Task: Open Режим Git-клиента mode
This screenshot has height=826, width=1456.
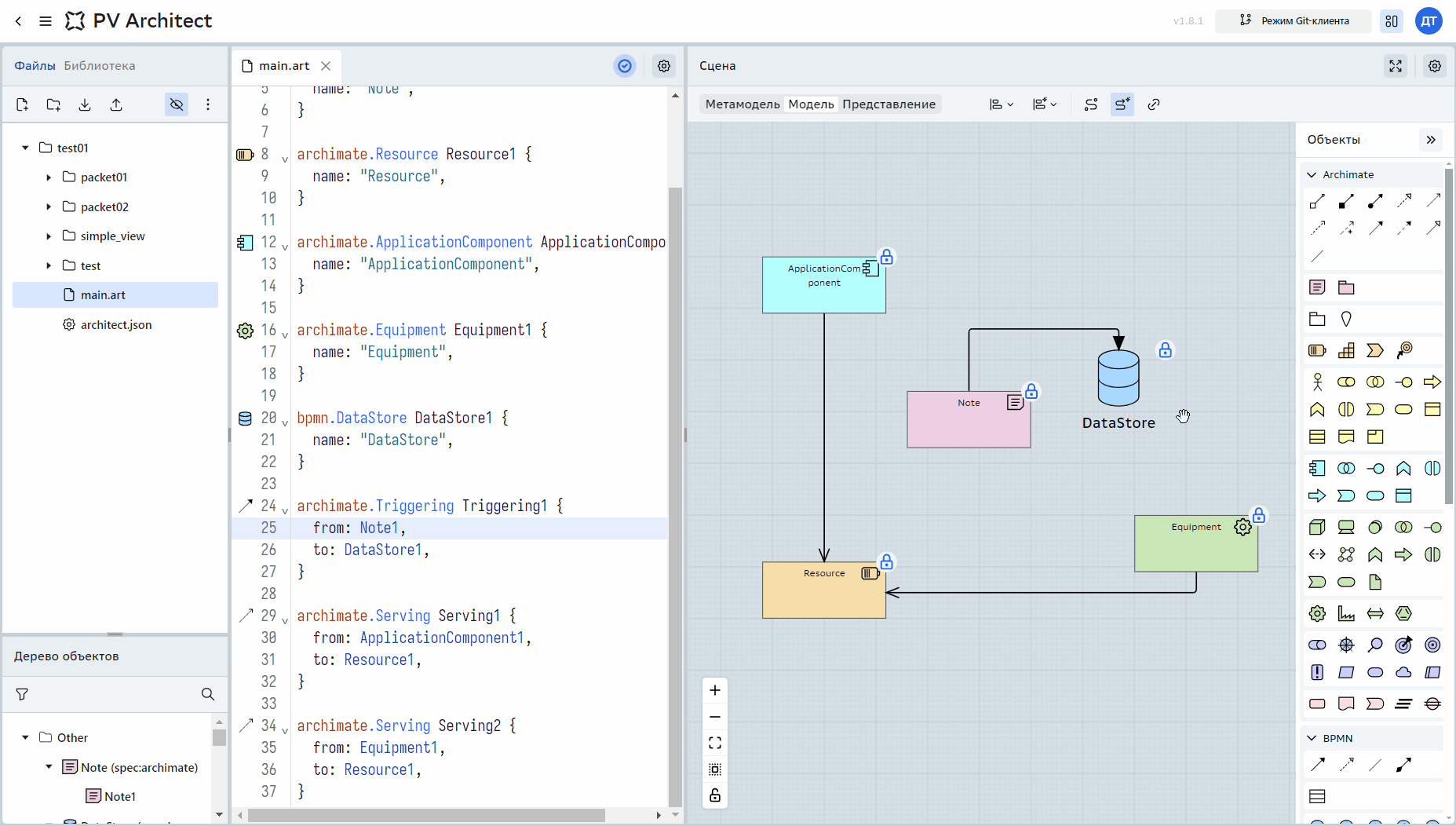Action: point(1294,21)
